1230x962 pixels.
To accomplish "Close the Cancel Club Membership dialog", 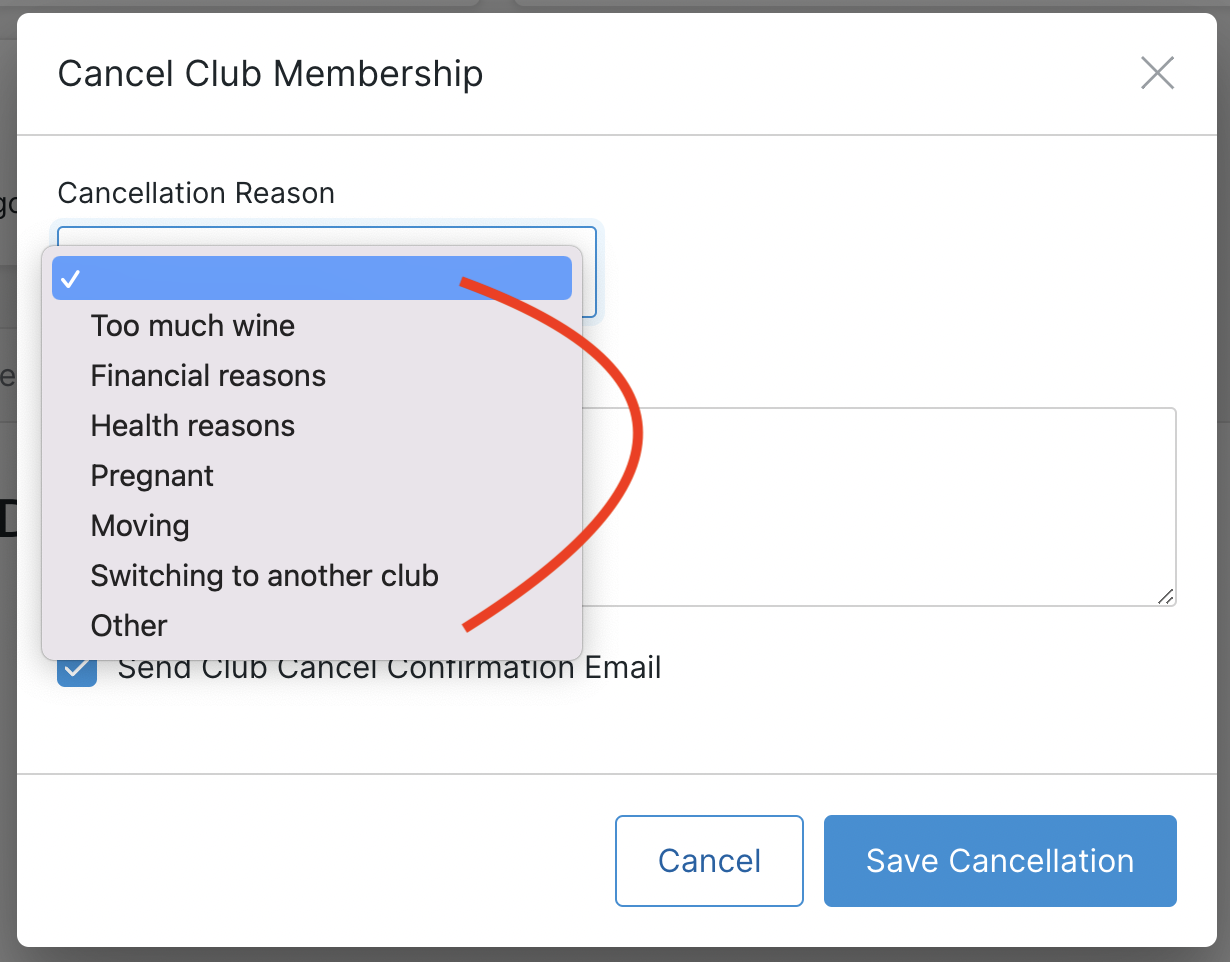I will pyautogui.click(x=1157, y=73).
